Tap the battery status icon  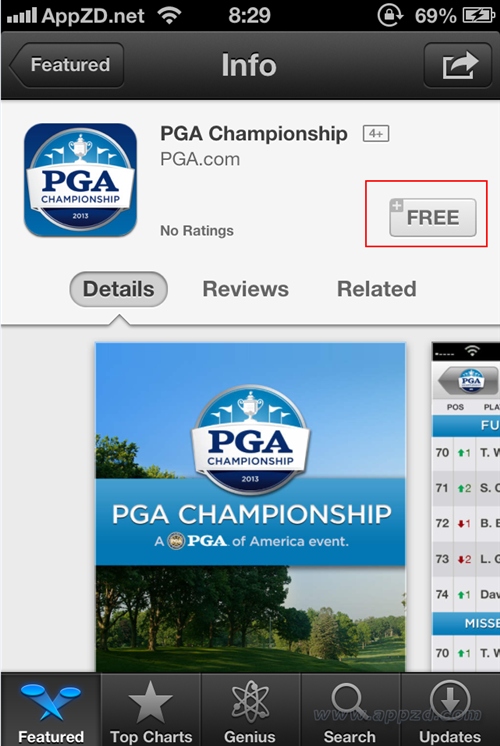click(479, 16)
